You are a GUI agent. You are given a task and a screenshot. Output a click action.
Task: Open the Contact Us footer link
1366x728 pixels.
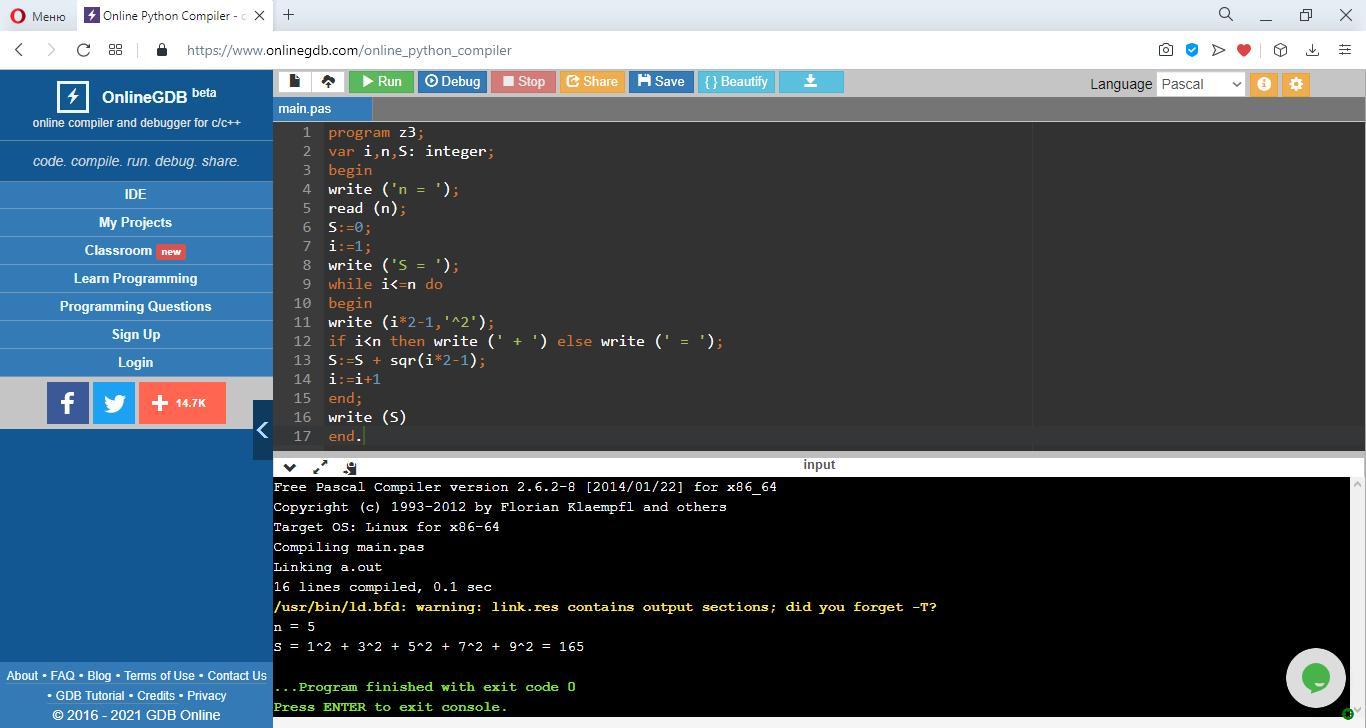(x=237, y=676)
